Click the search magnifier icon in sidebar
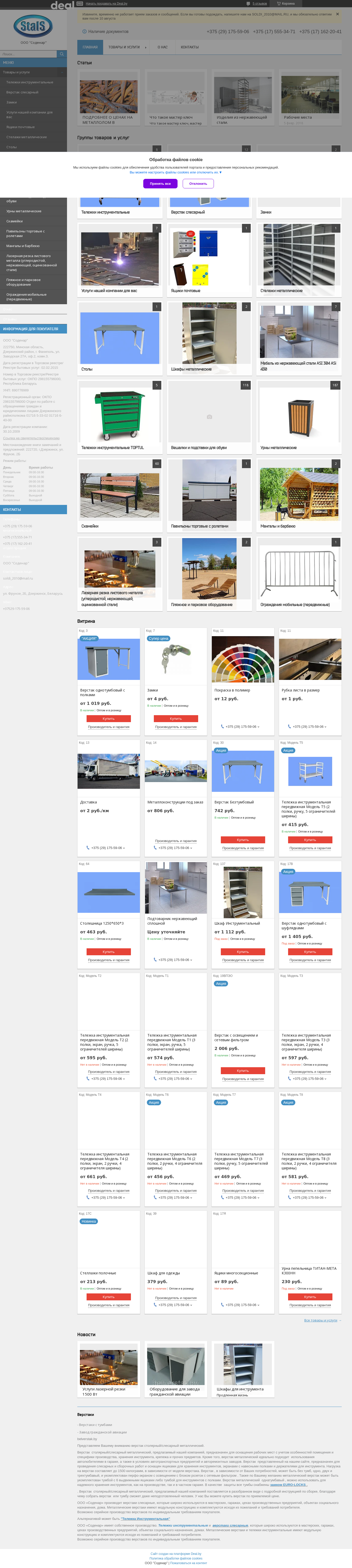Viewport: 352px width, 1568px height. (x=62, y=54)
